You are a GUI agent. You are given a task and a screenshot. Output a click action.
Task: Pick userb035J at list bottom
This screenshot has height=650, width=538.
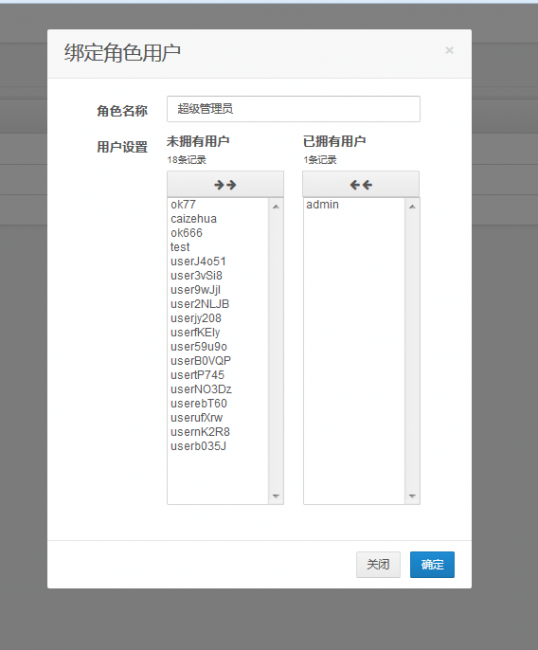(x=218, y=446)
